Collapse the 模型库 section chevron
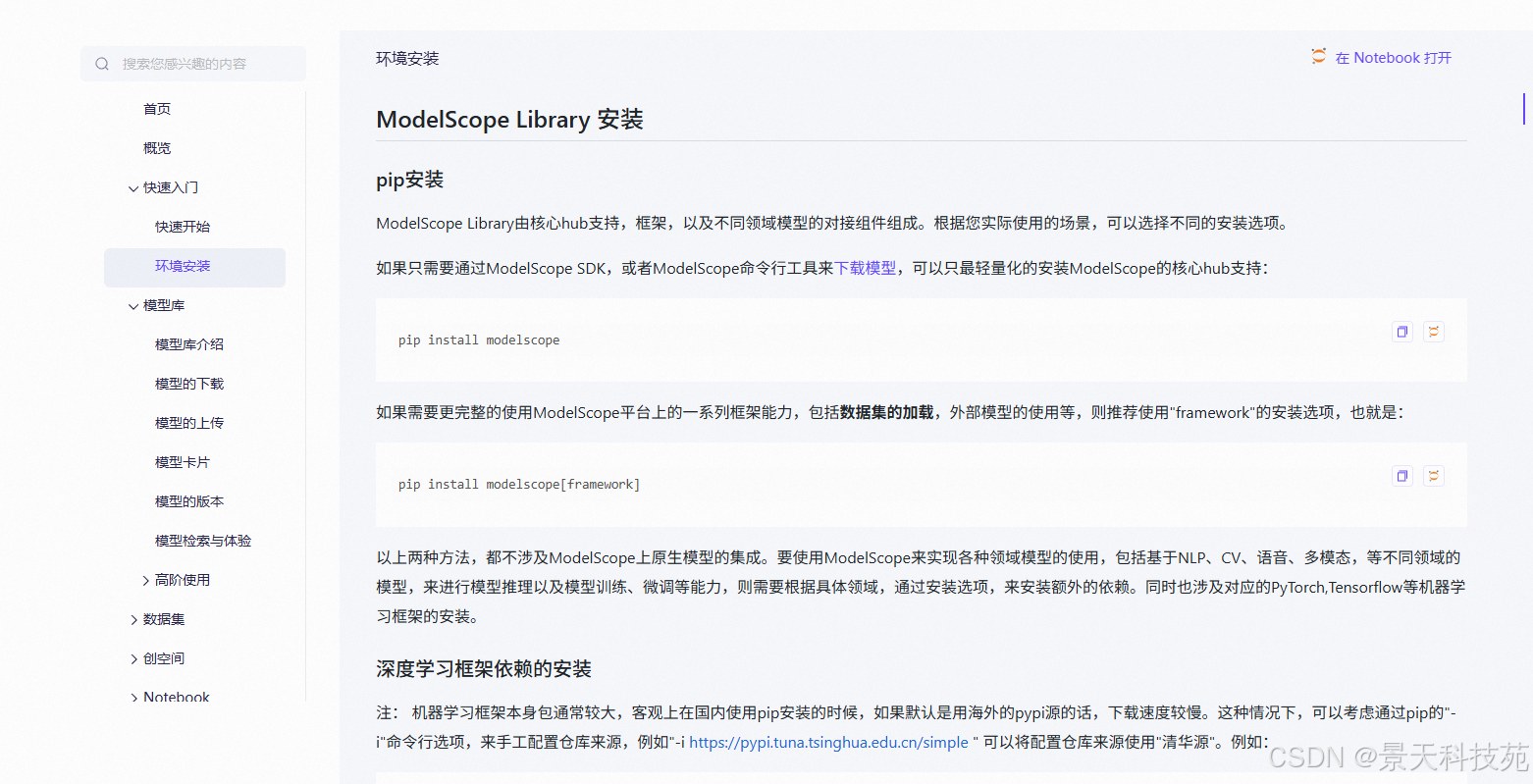This screenshot has height=784, width=1533. tap(133, 306)
